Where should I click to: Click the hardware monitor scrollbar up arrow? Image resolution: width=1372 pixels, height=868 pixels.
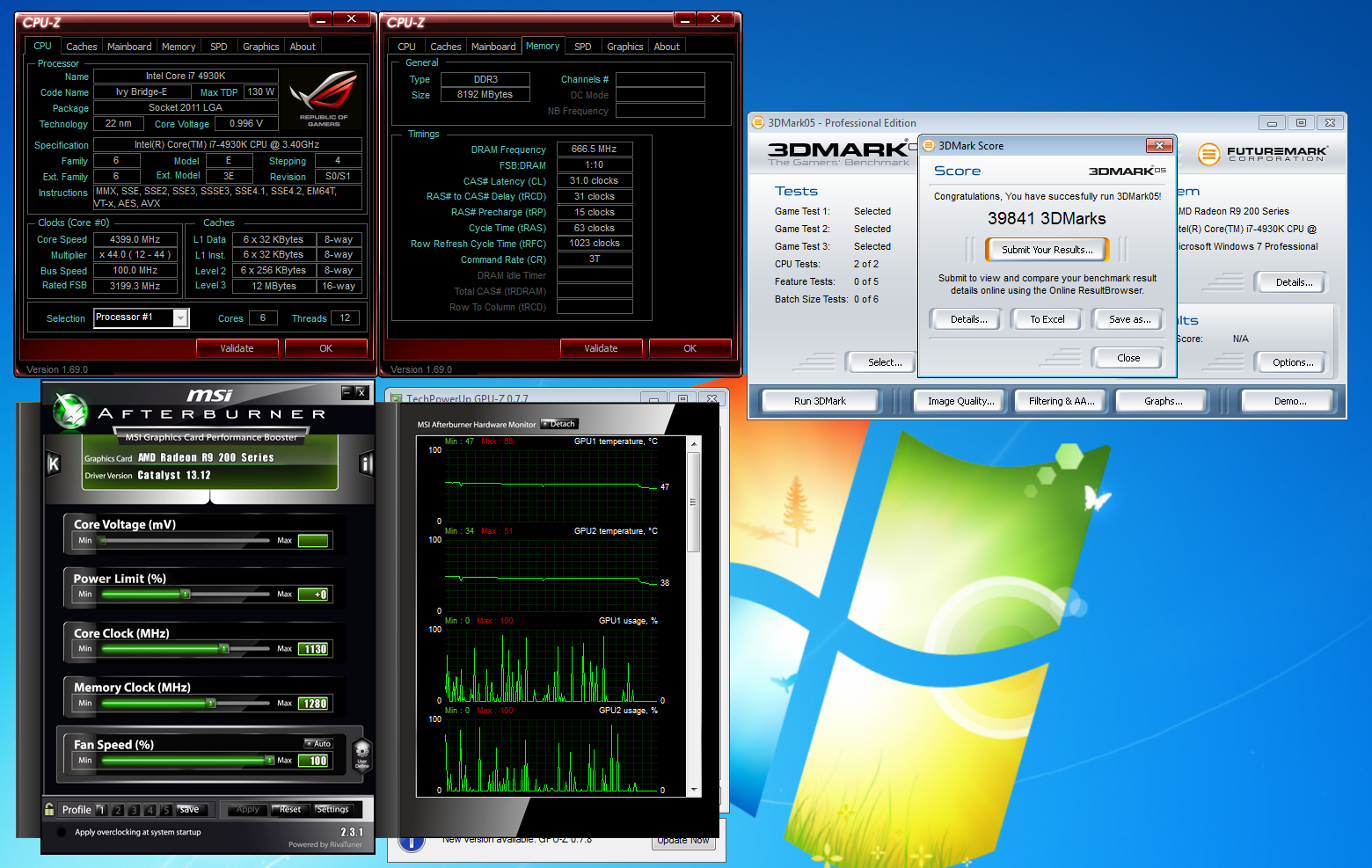tap(694, 444)
